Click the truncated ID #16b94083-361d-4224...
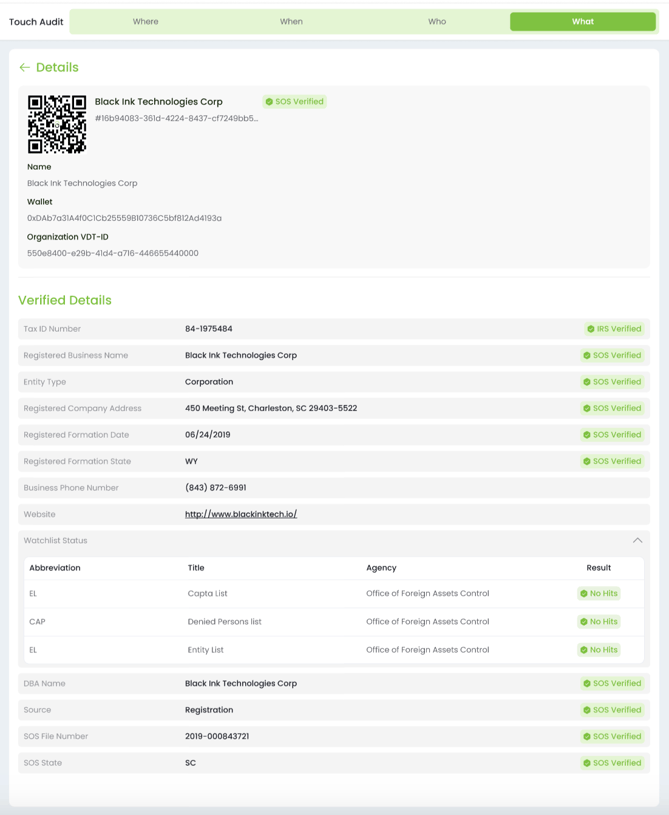The image size is (669, 815). [x=176, y=118]
